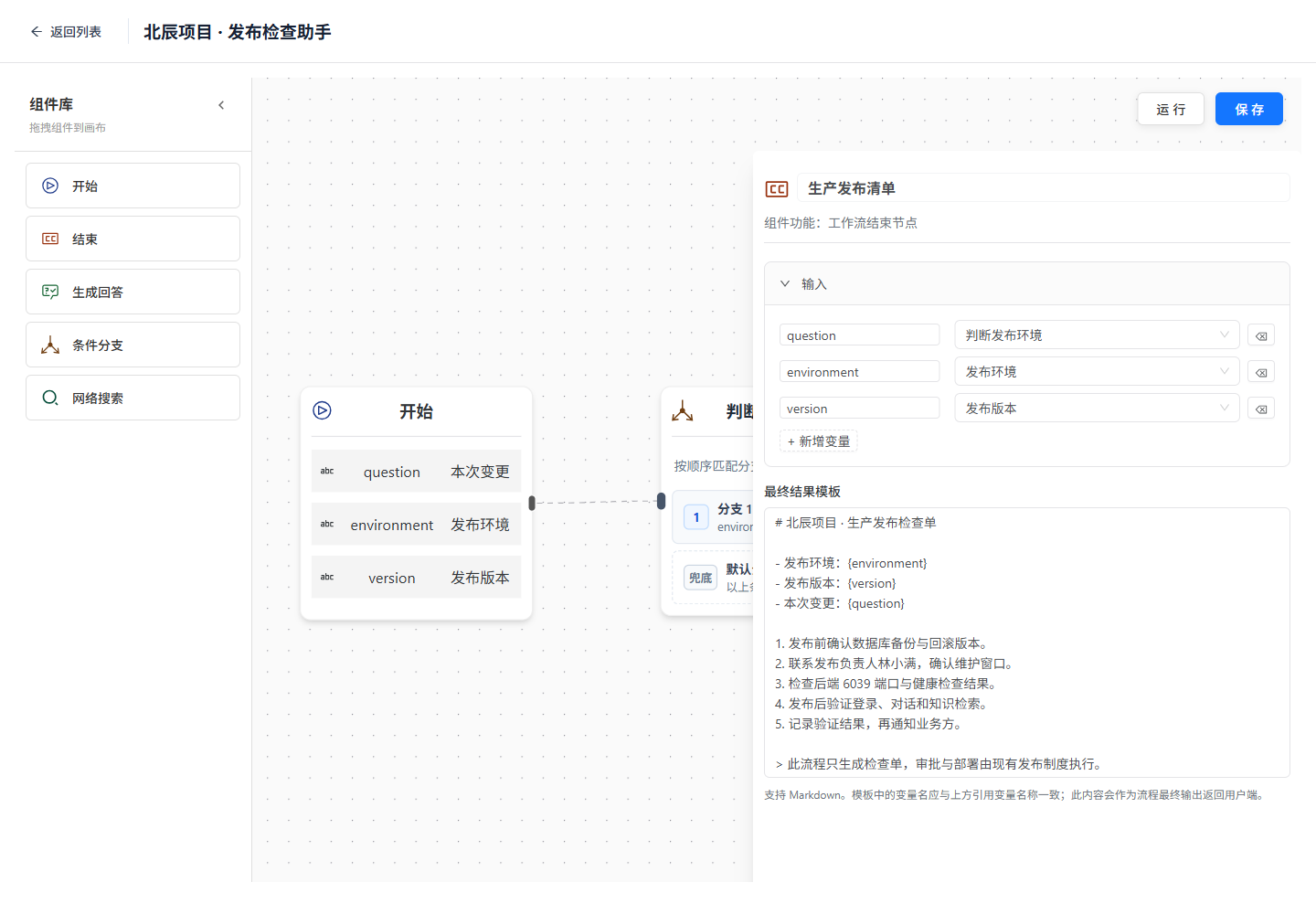The width and height of the screenshot is (1316, 914).
Task: Click the 判断 node input connector handle
Action: click(662, 501)
